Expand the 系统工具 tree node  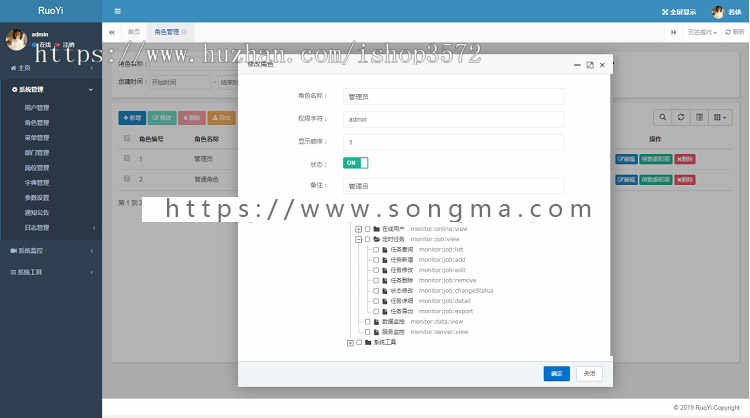(x=350, y=342)
